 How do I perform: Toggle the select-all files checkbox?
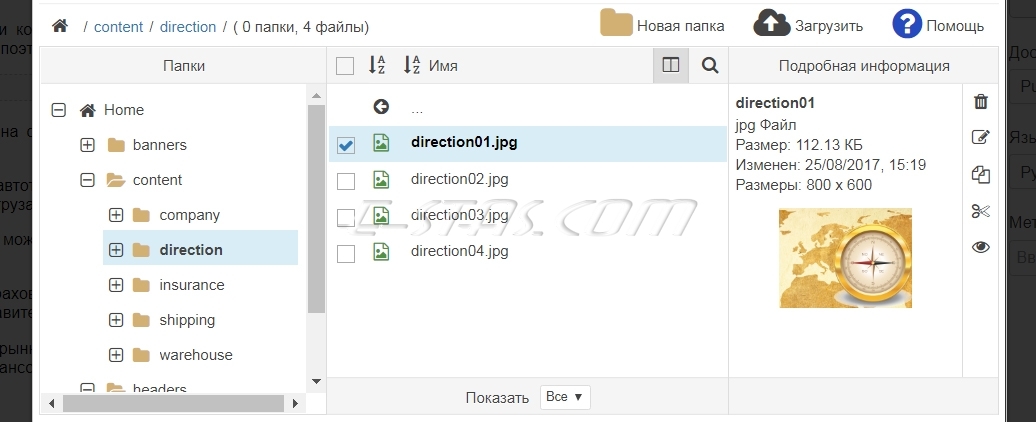pos(345,66)
